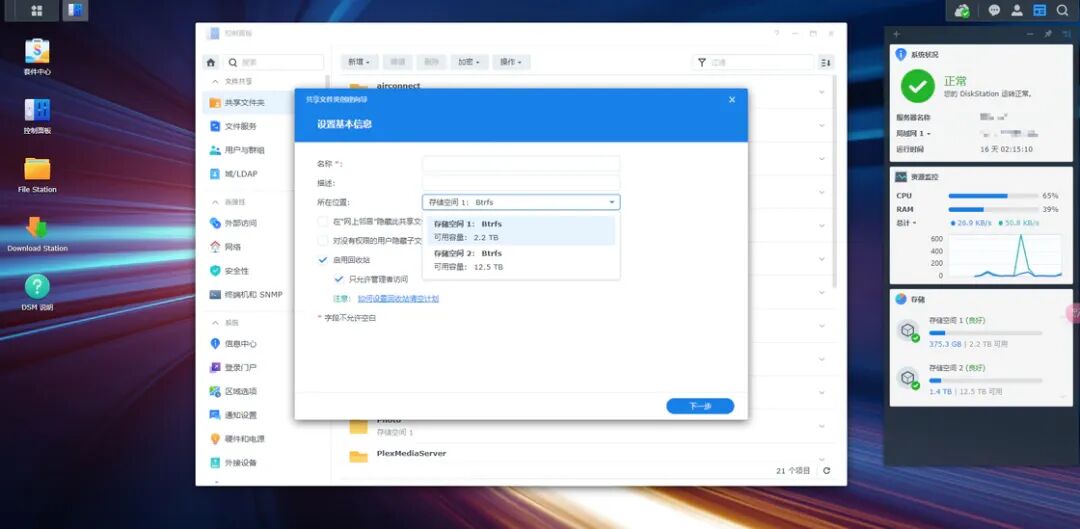Uncheck the 只允许管理者访问 checkbox
This screenshot has width=1080, height=529.
(339, 279)
